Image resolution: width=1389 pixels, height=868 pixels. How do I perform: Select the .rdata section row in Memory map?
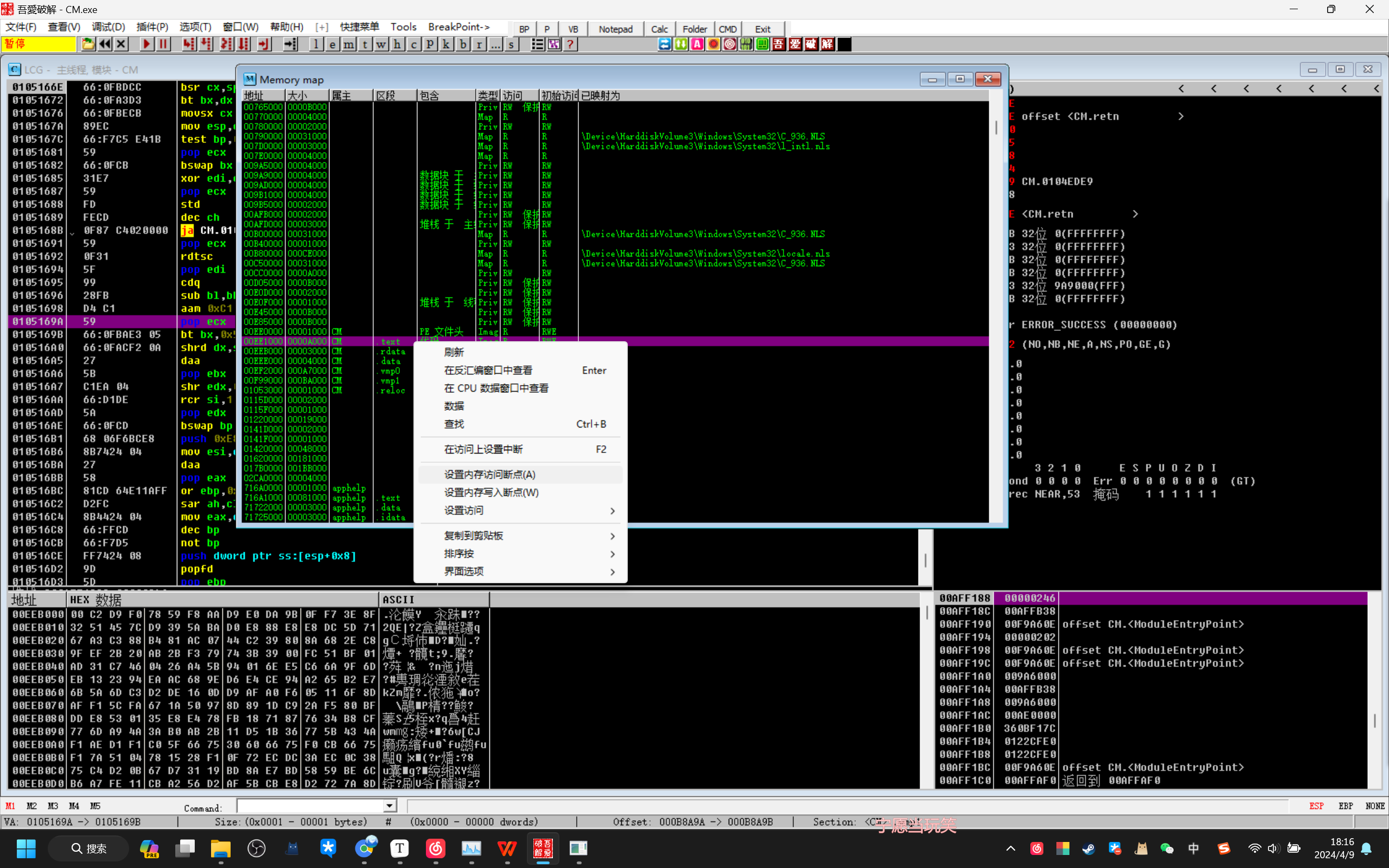click(x=615, y=352)
